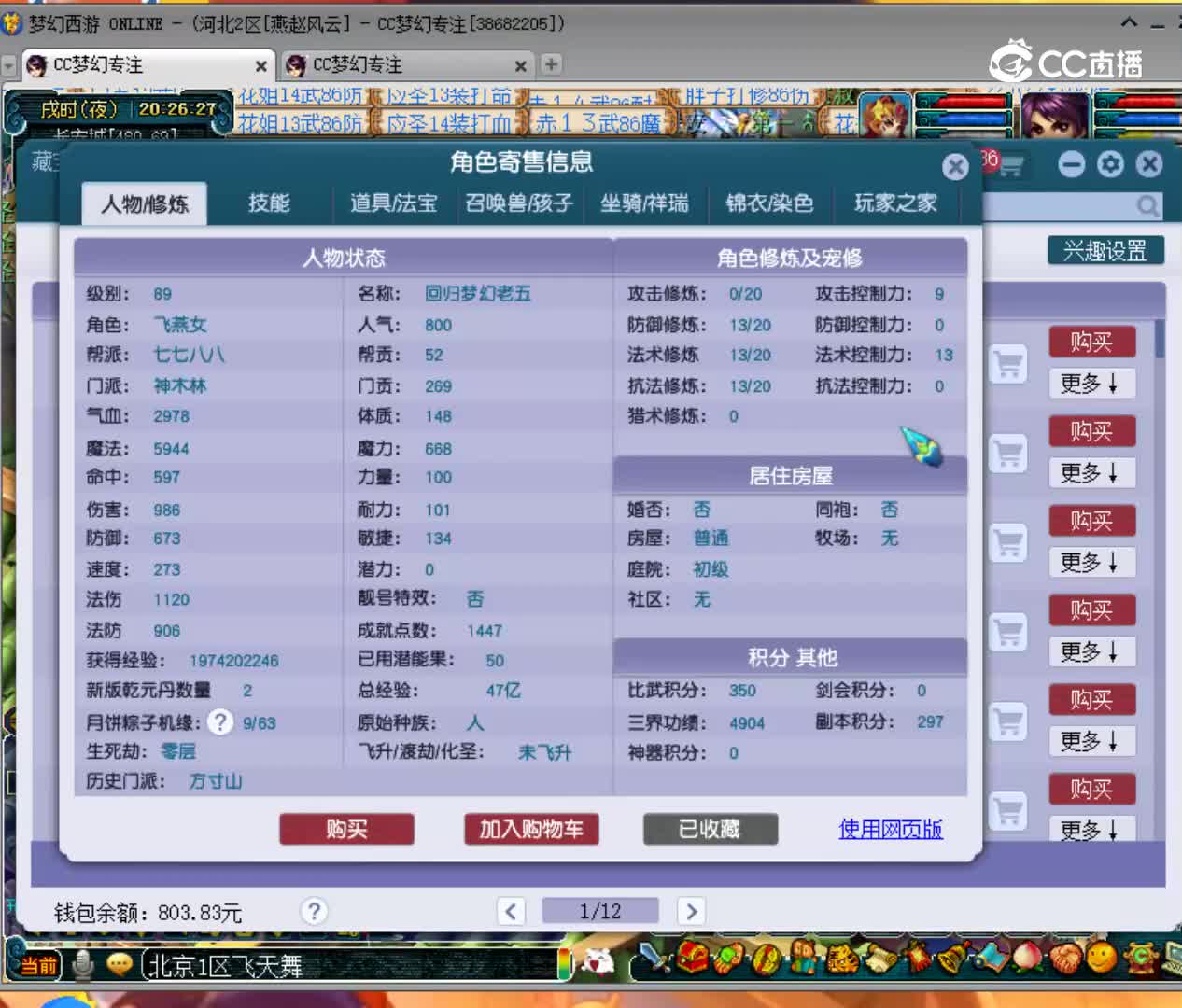Click the tiger pet icon in bottom toolbar
This screenshot has width=1182, height=1008.
pyautogui.click(x=842, y=958)
